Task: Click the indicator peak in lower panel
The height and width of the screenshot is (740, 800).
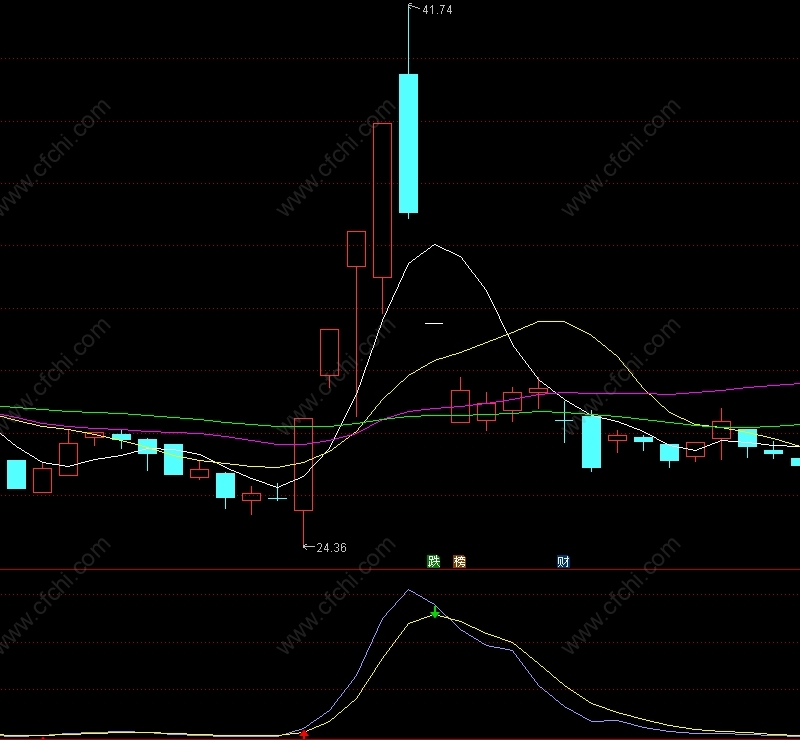Action: coord(408,590)
